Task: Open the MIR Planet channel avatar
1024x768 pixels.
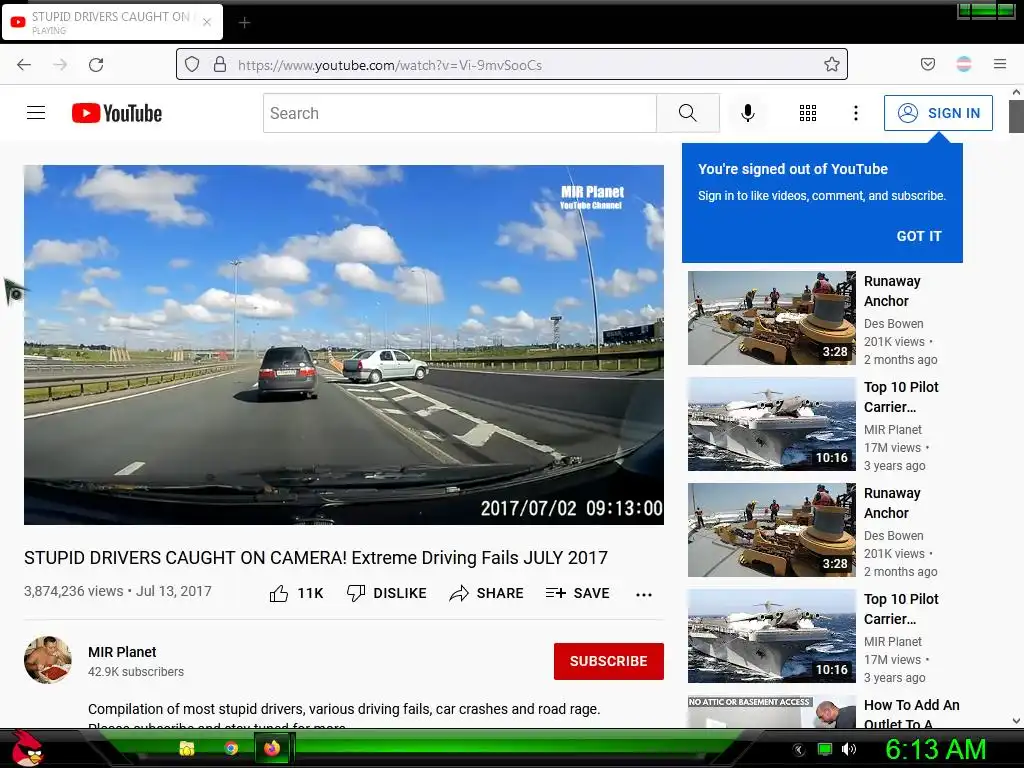Action: pos(48,660)
